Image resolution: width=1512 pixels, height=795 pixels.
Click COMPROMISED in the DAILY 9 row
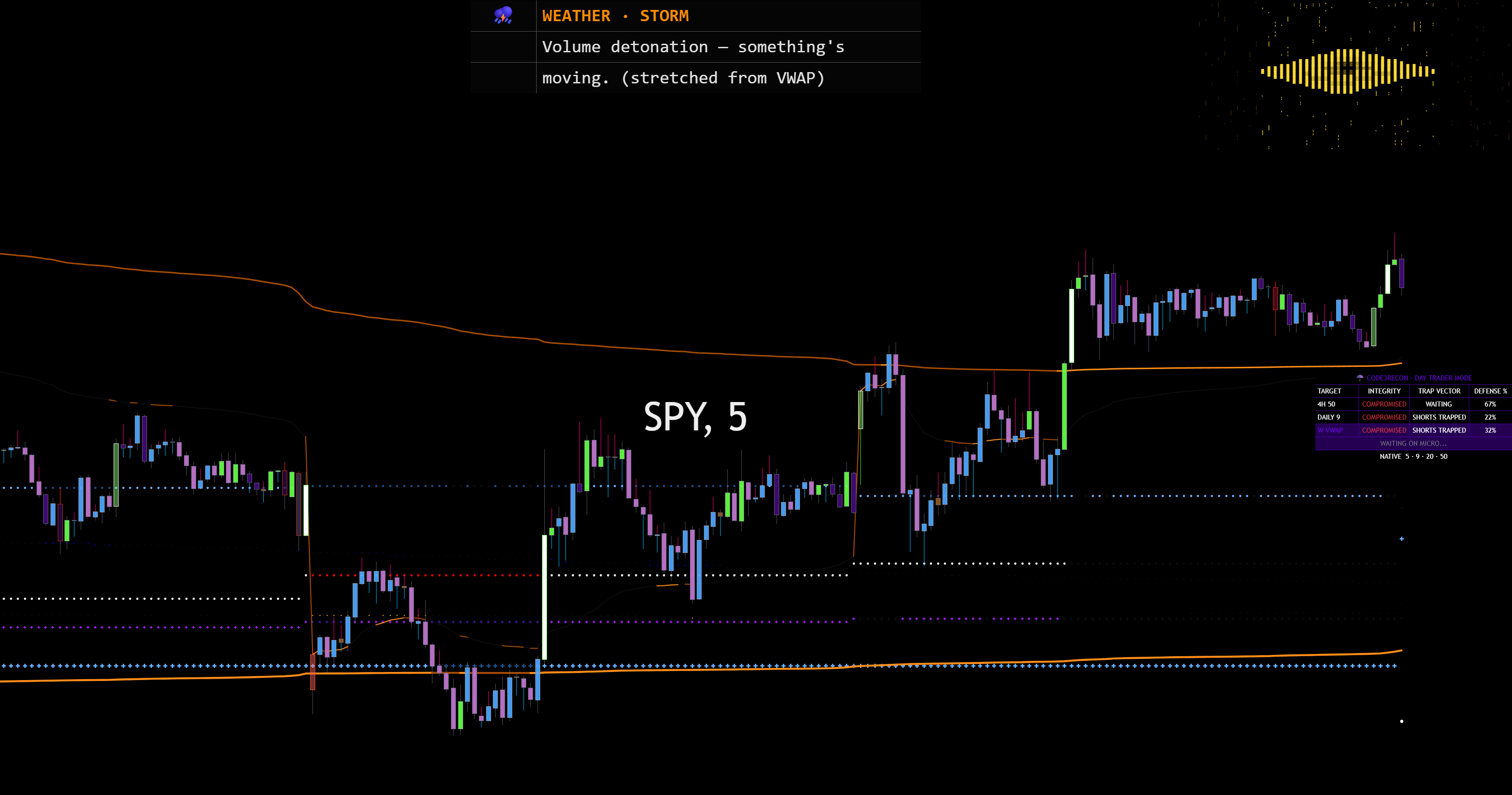tap(1384, 417)
